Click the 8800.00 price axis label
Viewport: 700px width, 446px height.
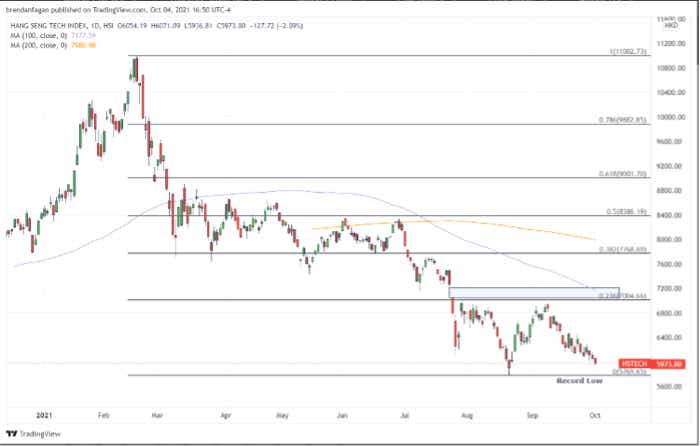tap(671, 191)
